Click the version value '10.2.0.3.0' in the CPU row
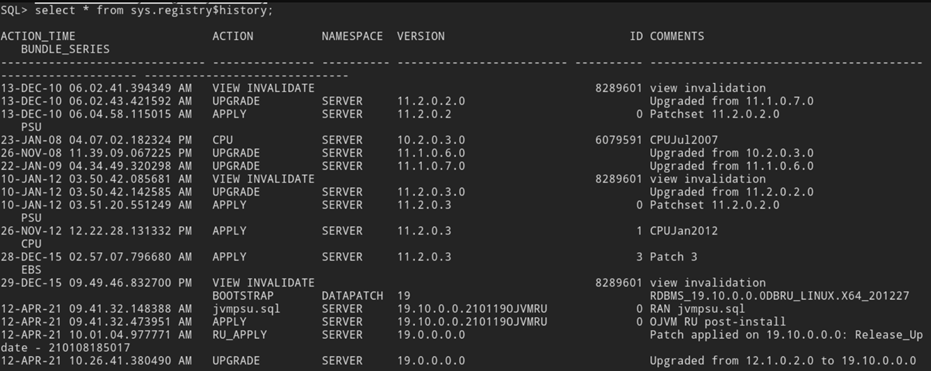931x371 pixels. [431, 141]
